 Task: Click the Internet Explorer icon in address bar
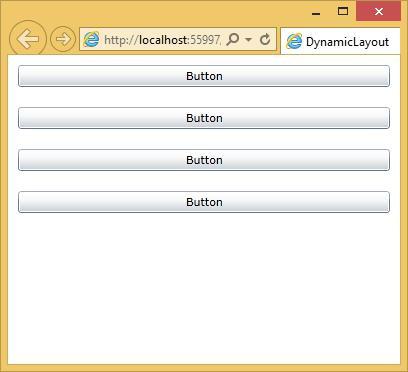(91, 39)
